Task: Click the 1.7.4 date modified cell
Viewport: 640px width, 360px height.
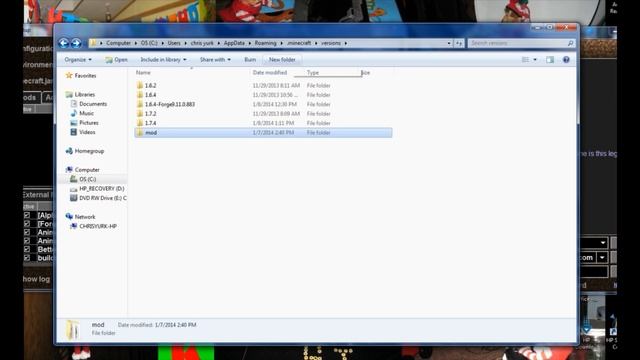Action: click(273, 123)
